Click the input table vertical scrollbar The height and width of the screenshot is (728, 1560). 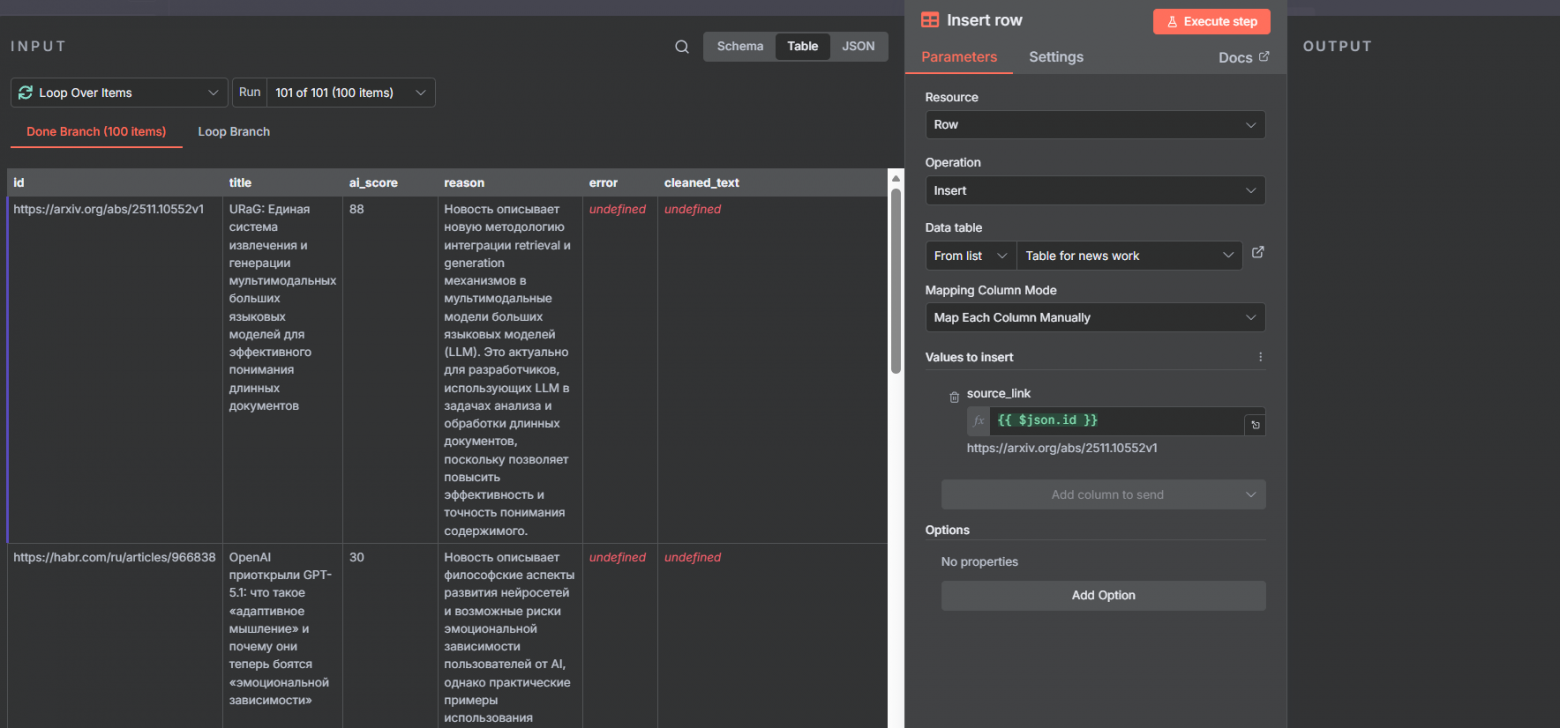point(895,280)
